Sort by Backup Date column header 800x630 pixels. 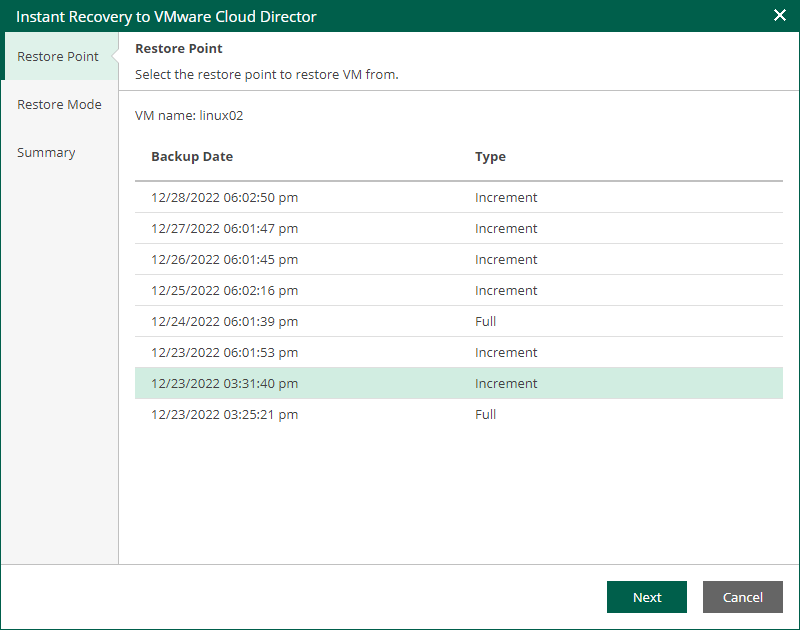(192, 157)
